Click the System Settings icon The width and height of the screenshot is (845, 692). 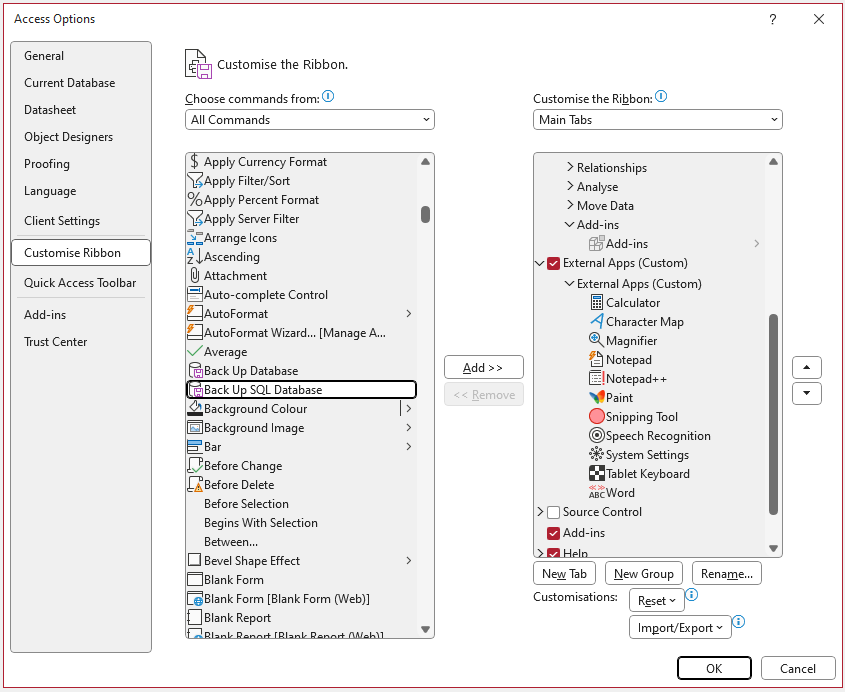pos(596,454)
